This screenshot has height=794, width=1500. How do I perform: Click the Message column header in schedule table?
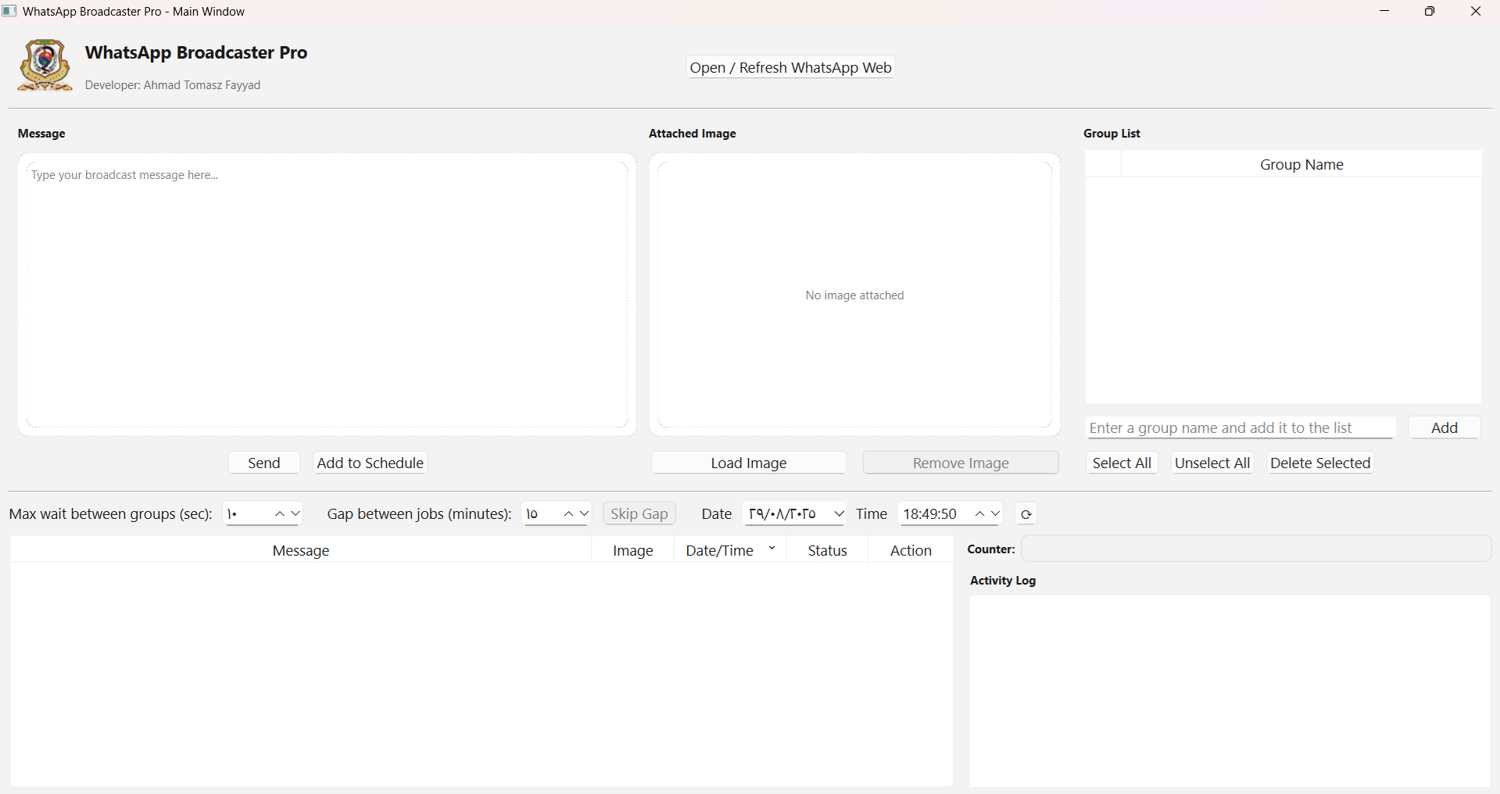[301, 550]
